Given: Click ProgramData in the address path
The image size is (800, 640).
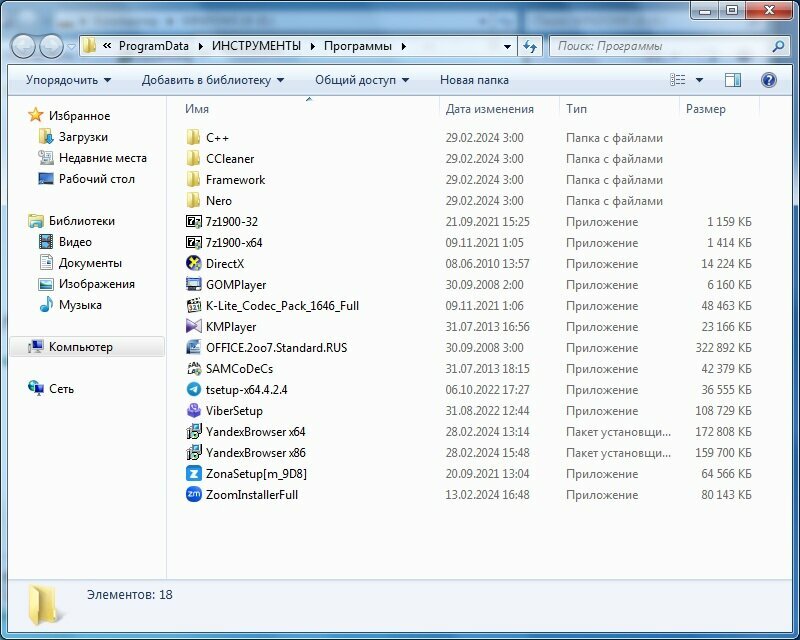Looking at the screenshot, I should coord(154,46).
